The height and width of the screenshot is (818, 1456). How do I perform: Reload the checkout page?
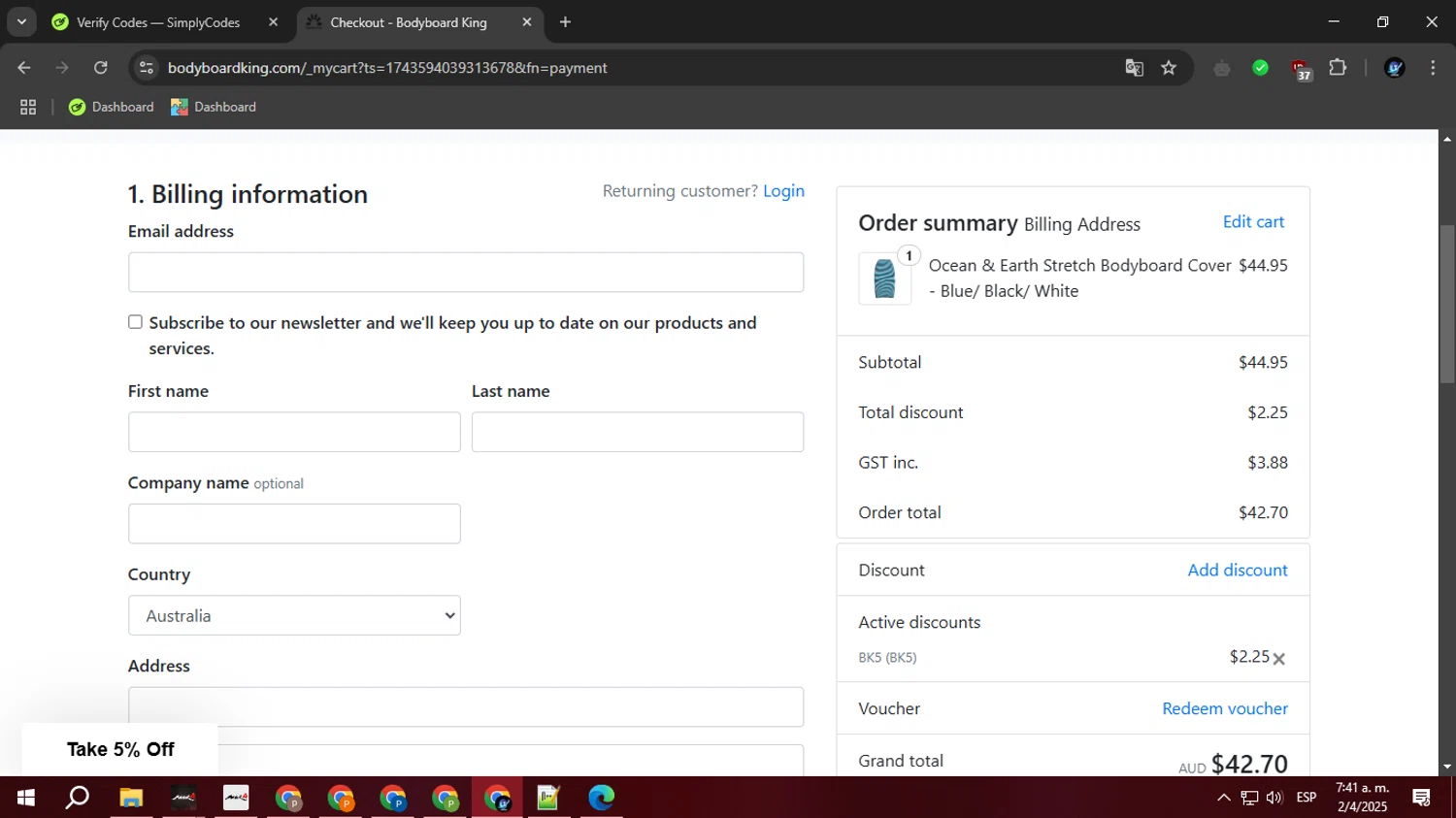tap(101, 68)
